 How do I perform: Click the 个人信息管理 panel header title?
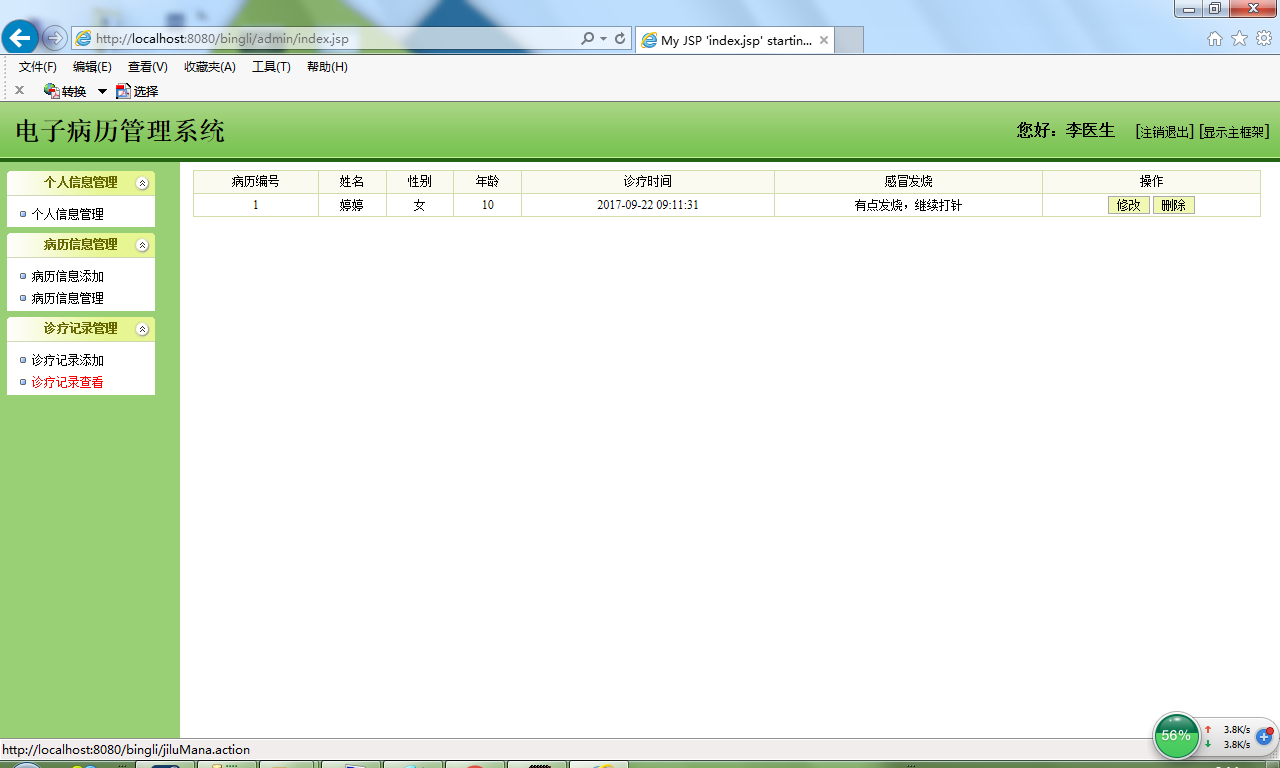click(80, 183)
